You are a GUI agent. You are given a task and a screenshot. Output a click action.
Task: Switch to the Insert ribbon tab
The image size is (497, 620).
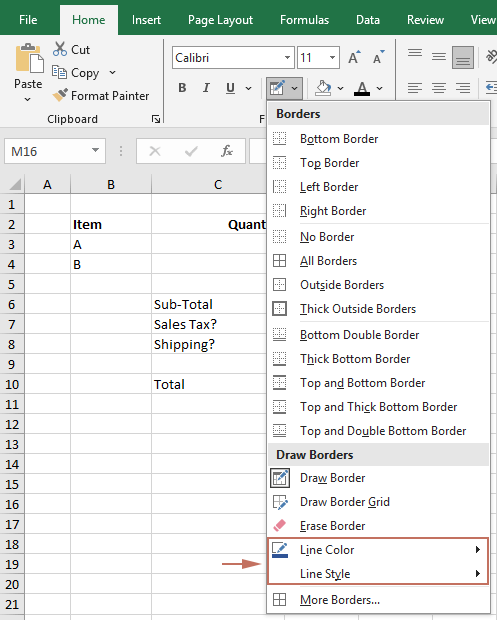coord(146,20)
